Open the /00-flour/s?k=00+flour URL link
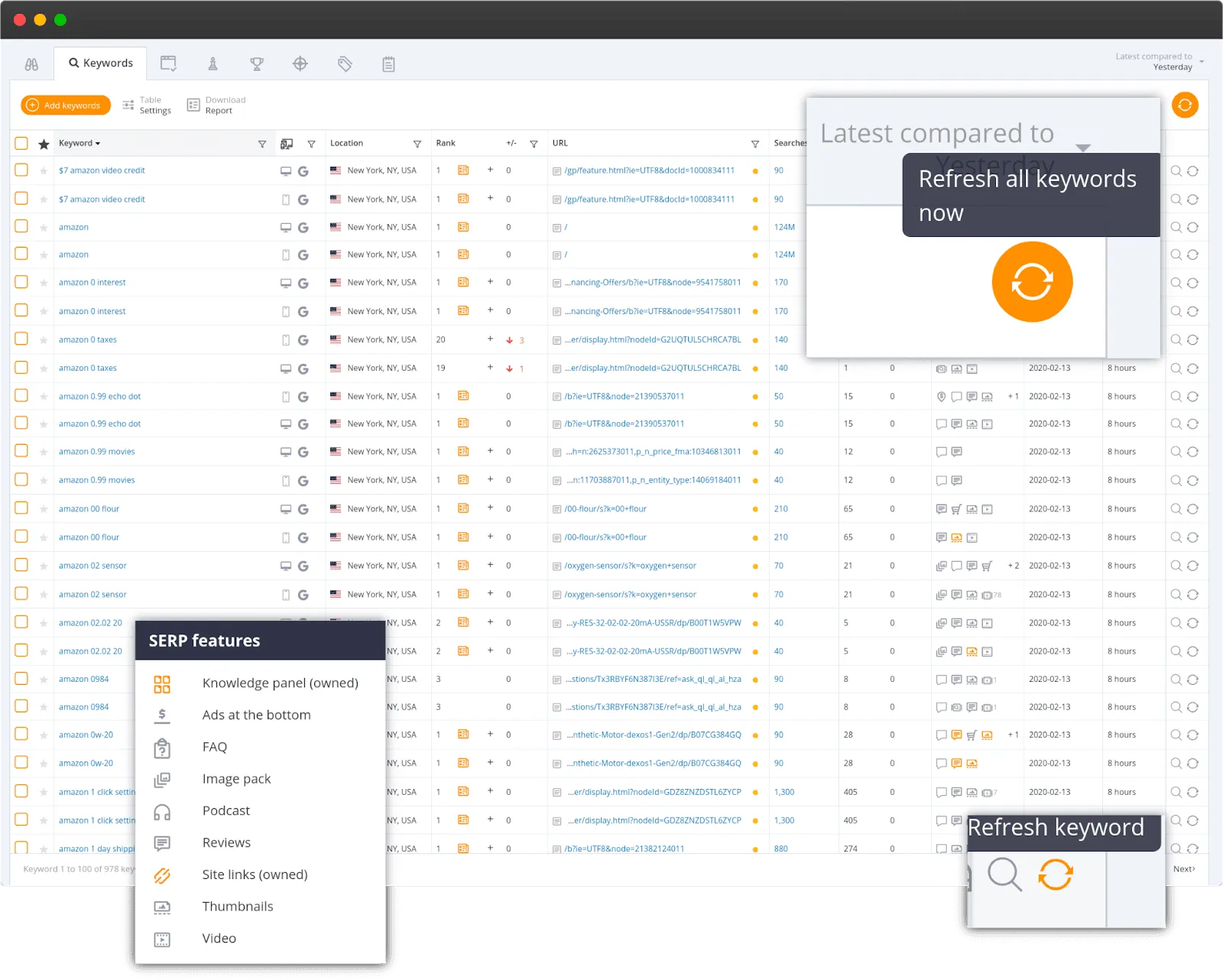Screen dimensions: 1223x980 coord(605,508)
